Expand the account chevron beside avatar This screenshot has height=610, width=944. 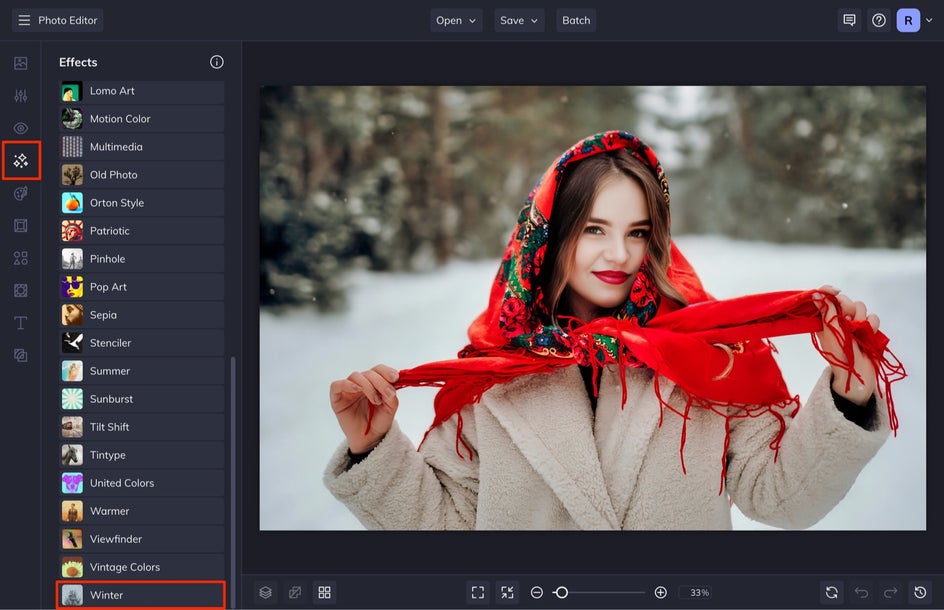(x=930, y=20)
